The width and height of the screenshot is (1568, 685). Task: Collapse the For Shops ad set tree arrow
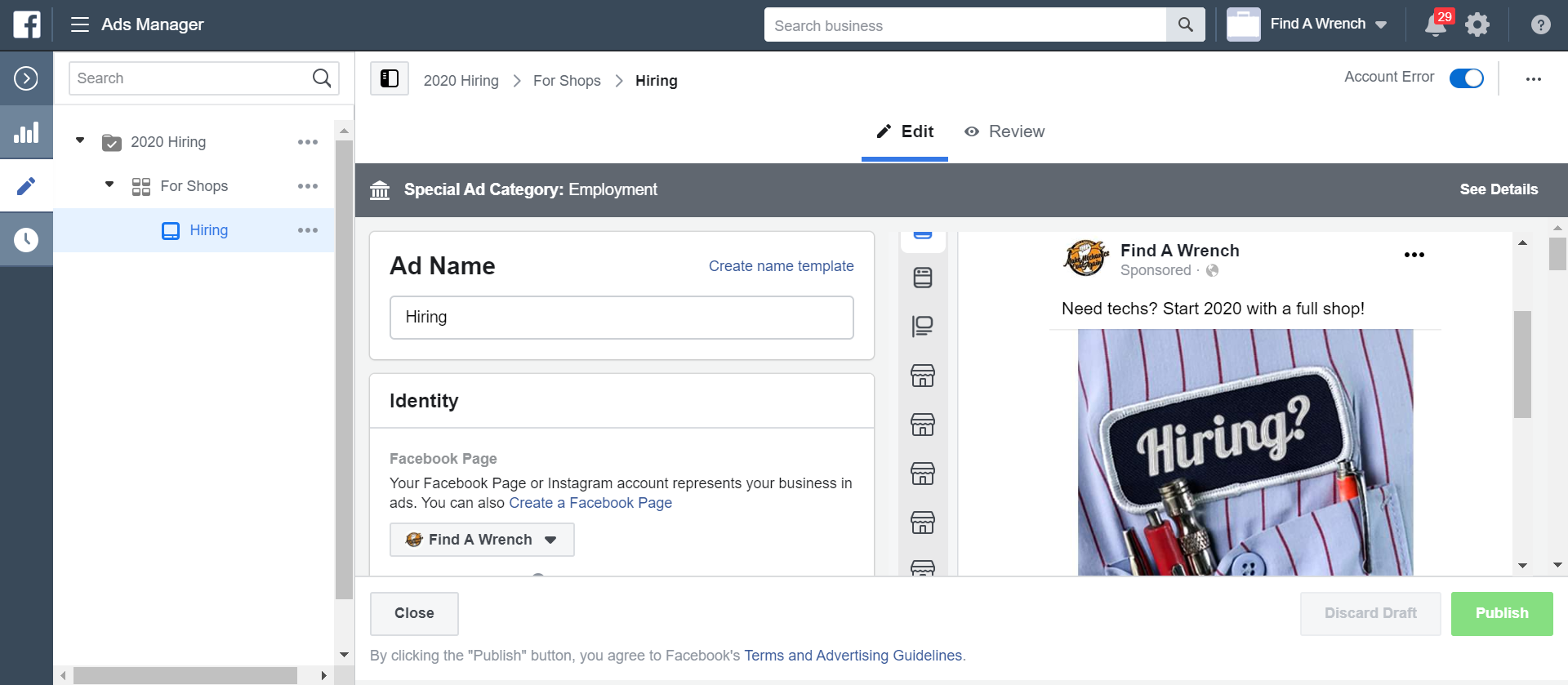(109, 185)
